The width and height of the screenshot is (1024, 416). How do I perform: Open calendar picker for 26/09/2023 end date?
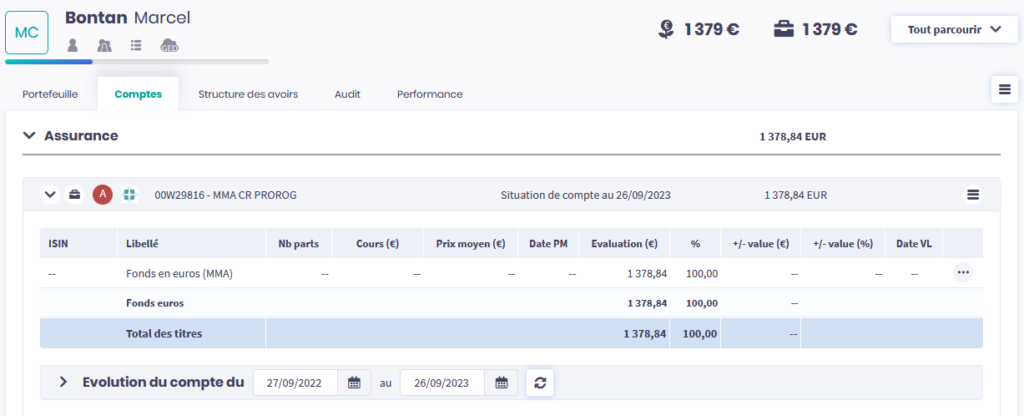501,382
